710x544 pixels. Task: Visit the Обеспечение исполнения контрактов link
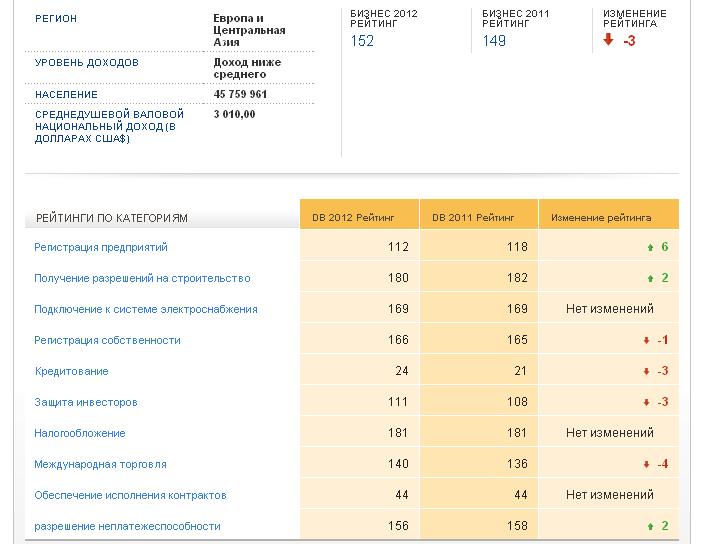[130, 495]
